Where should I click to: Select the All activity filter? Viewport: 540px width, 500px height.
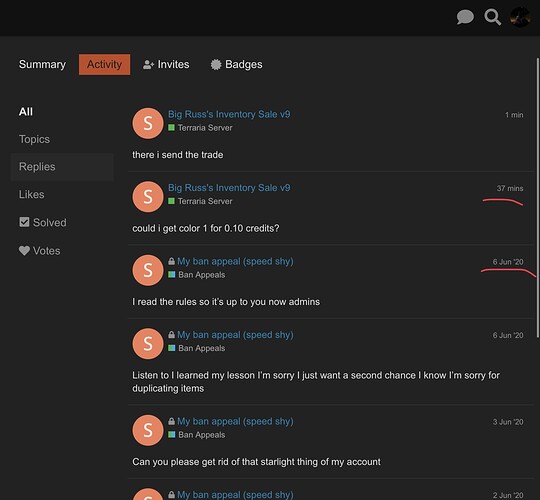tap(26, 112)
